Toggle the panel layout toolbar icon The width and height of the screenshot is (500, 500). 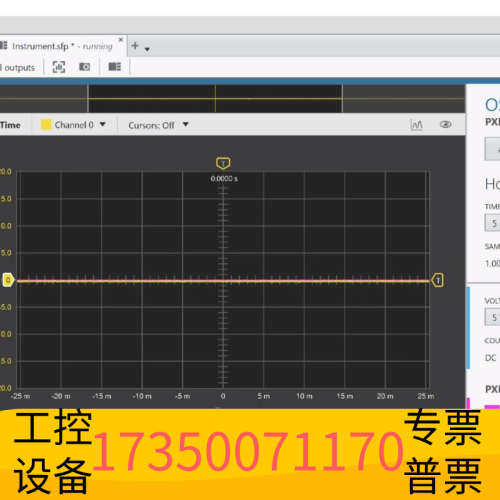coord(115,67)
